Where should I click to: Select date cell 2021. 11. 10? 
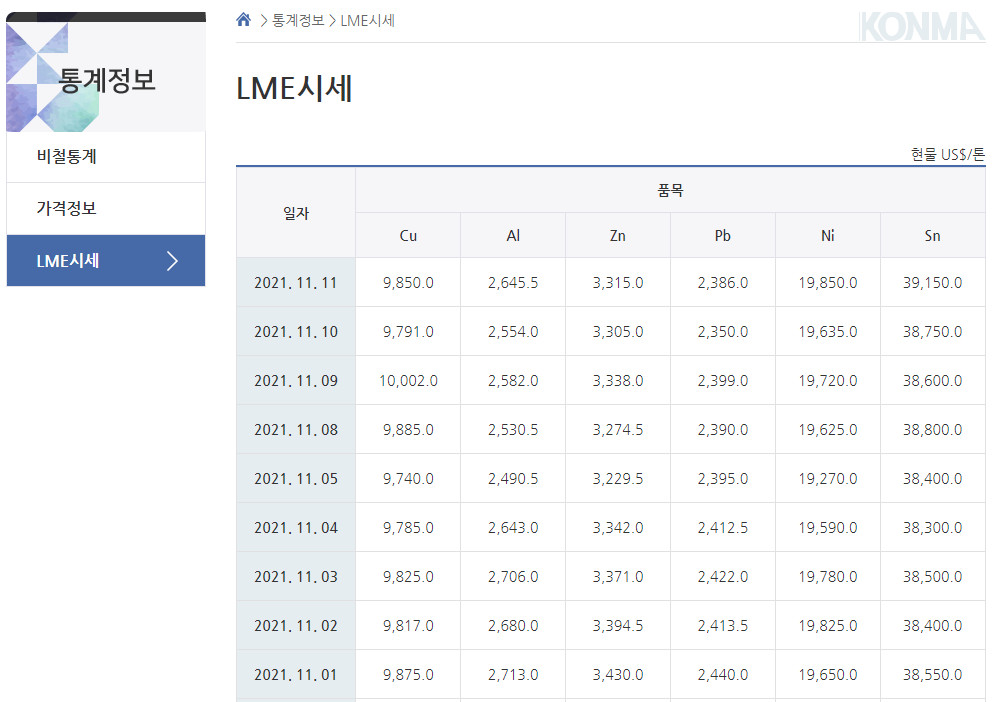point(296,332)
